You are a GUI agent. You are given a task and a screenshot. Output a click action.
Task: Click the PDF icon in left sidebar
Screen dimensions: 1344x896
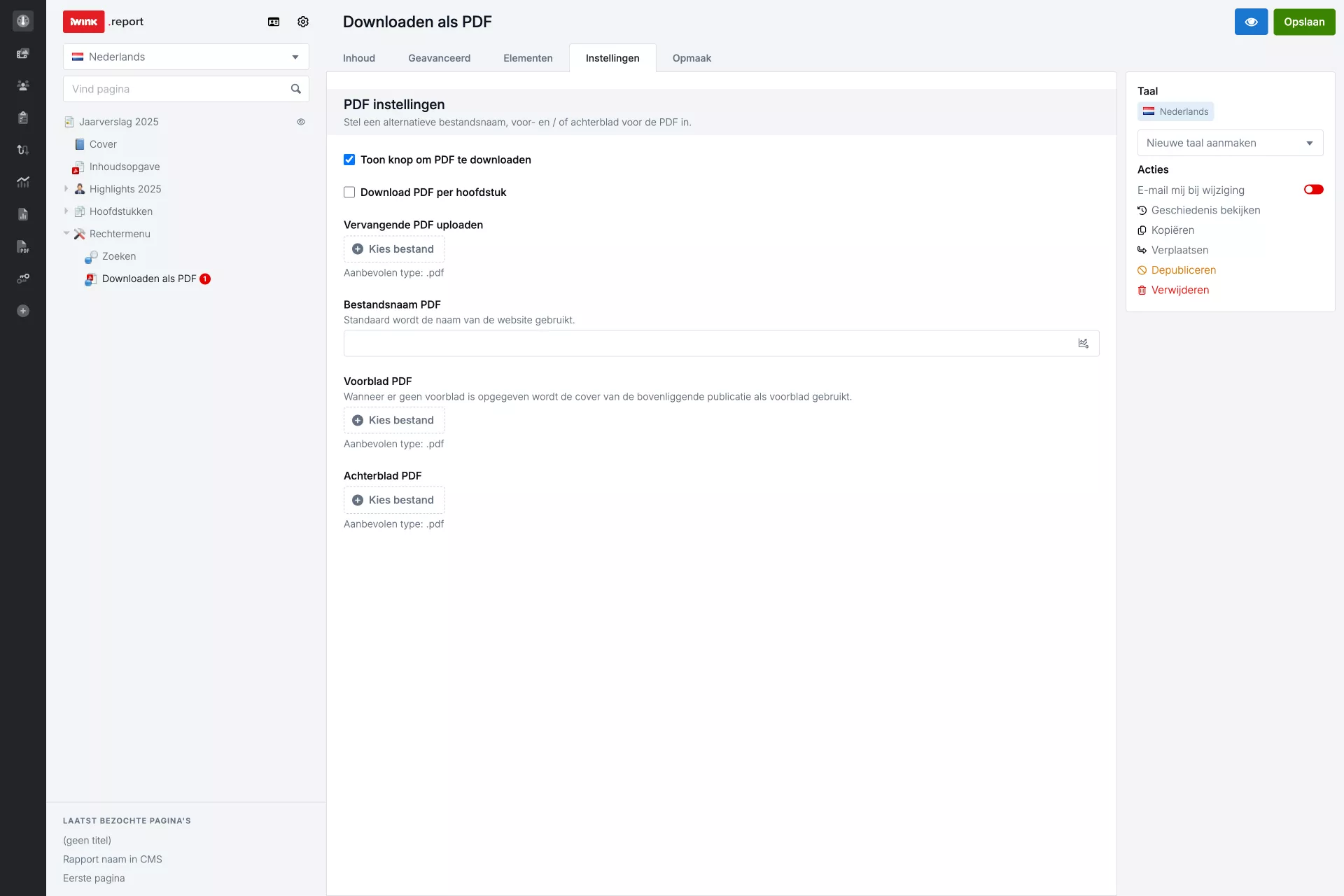click(x=23, y=246)
